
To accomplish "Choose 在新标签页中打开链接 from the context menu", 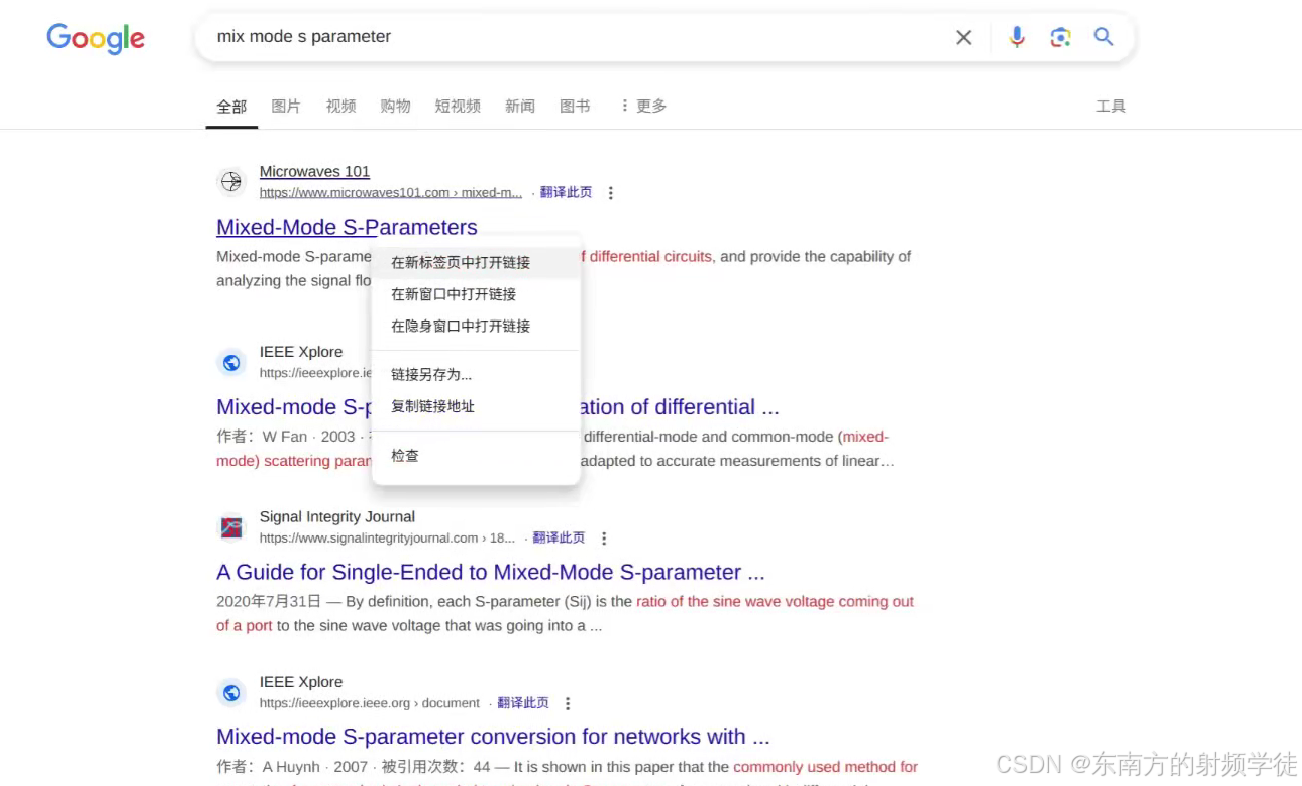I will (476, 262).
